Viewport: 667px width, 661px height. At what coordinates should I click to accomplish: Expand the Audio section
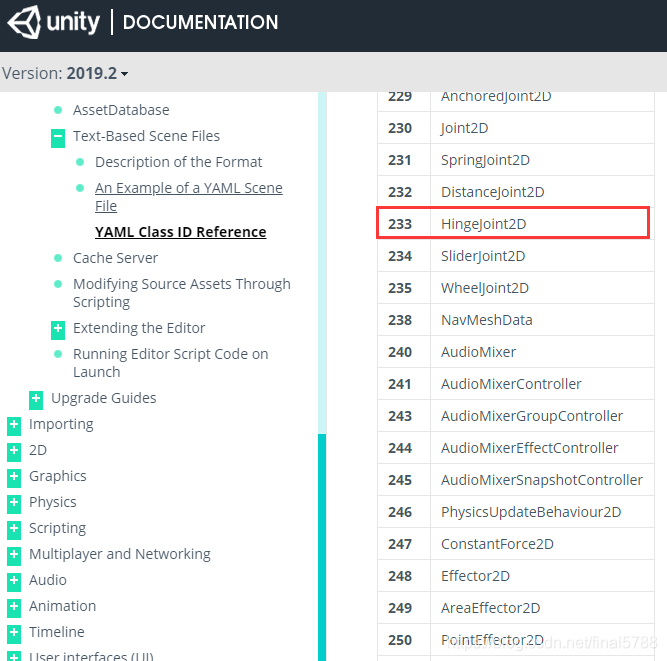pos(14,581)
